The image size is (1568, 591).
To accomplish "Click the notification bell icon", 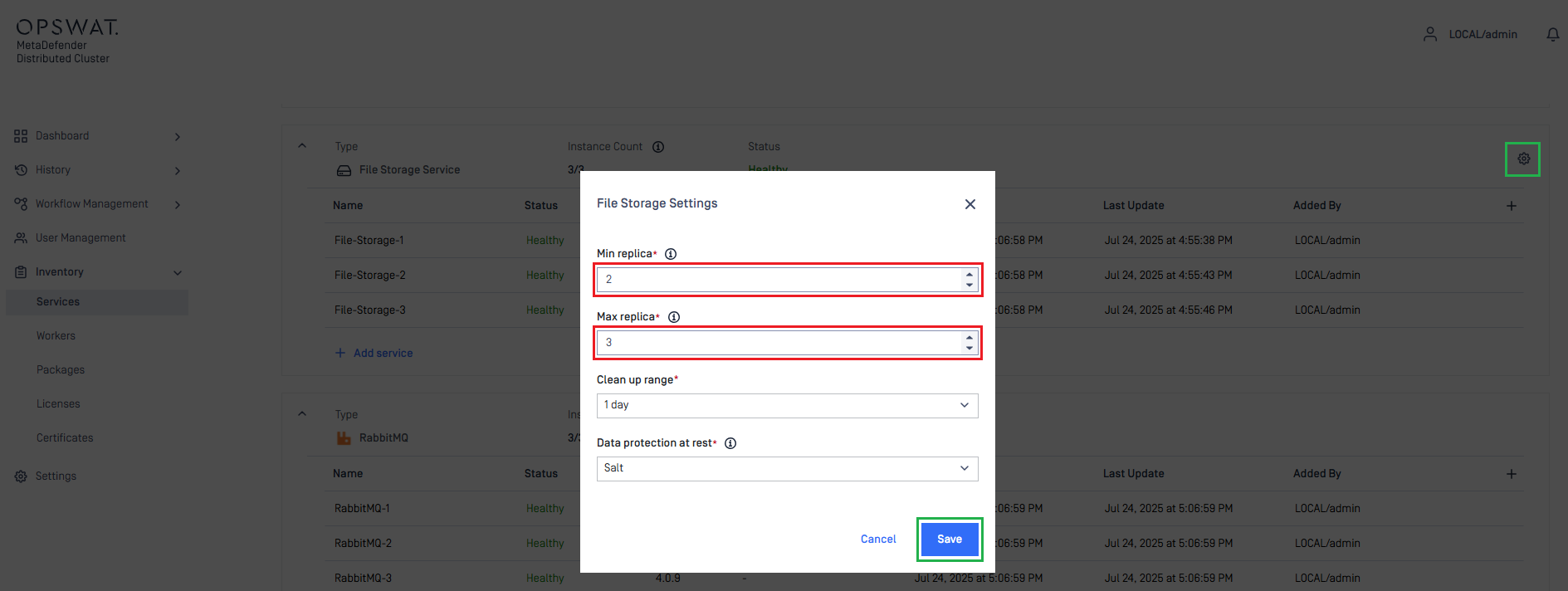I will (1552, 35).
